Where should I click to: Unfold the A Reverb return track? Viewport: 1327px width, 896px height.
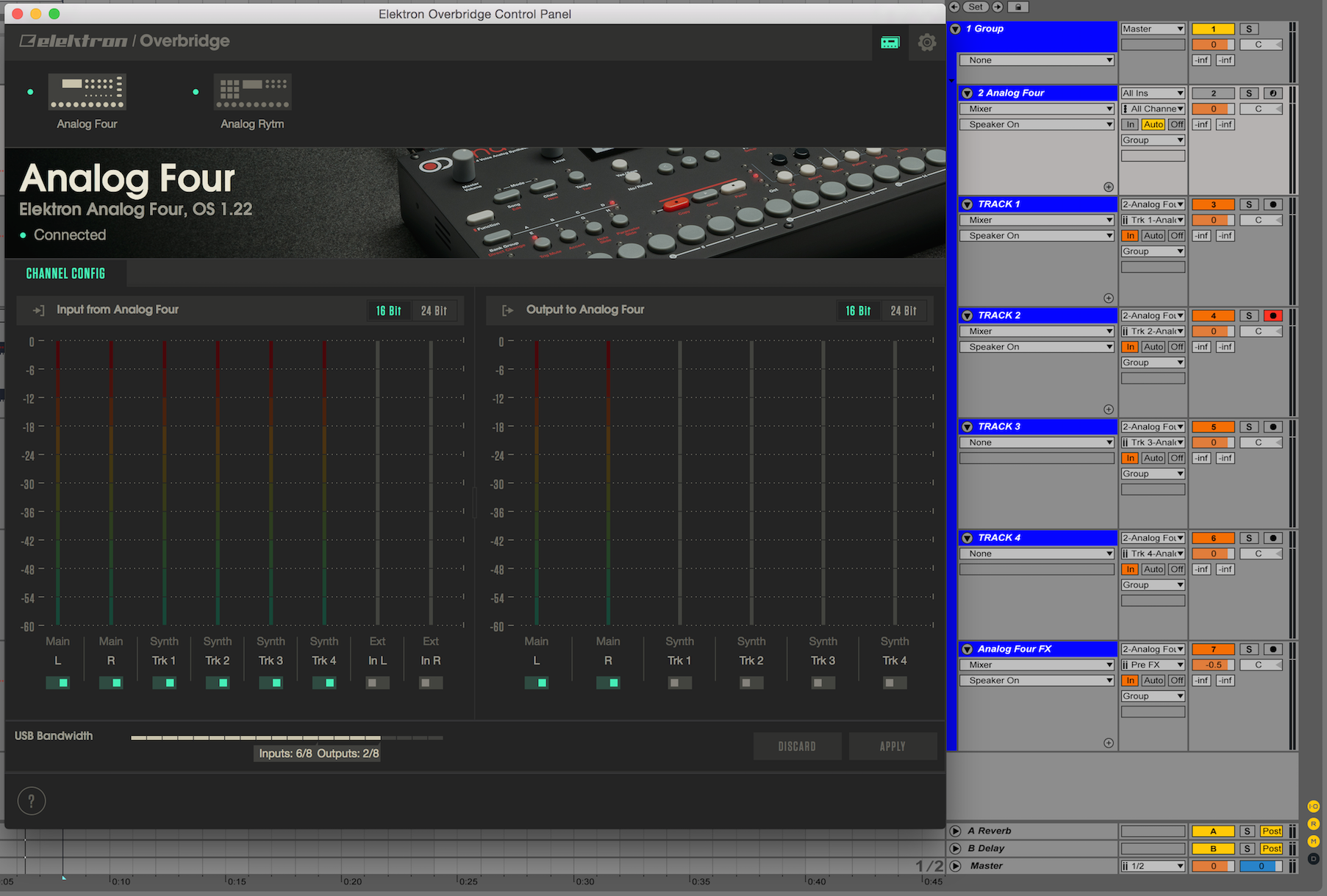[x=956, y=831]
